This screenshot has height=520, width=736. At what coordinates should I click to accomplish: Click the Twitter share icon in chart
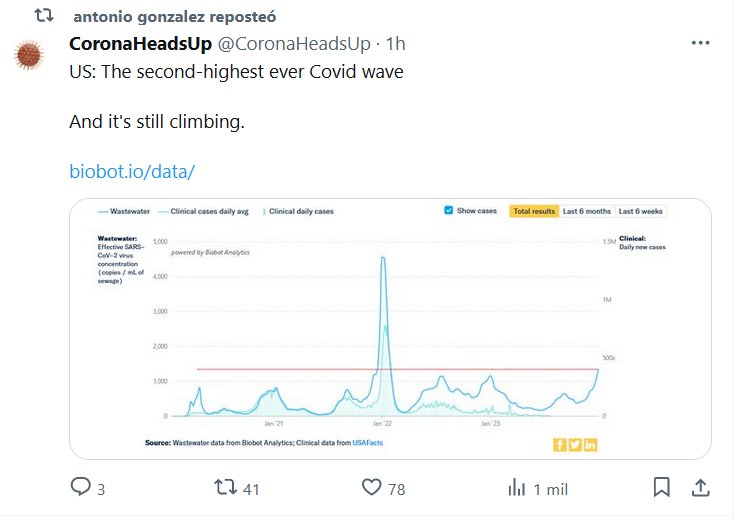(575, 444)
